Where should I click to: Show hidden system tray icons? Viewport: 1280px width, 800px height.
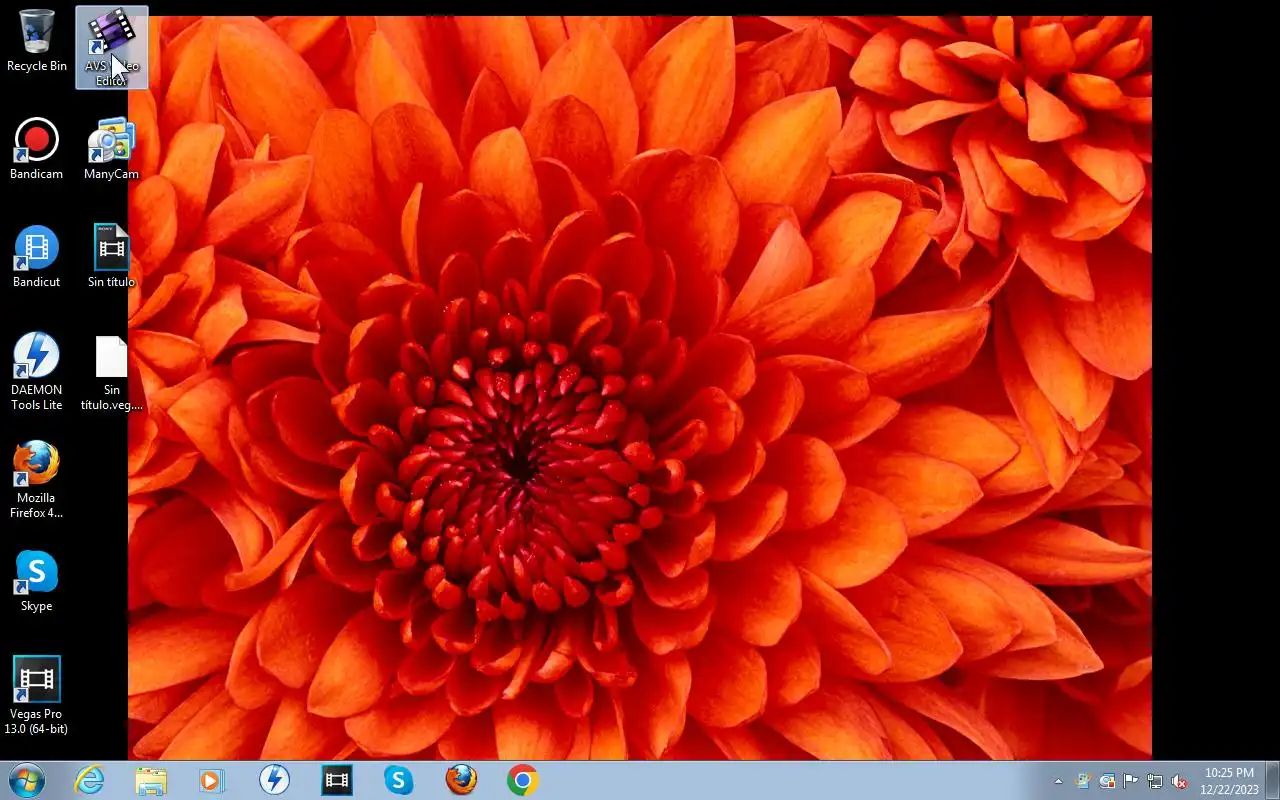click(x=1058, y=781)
